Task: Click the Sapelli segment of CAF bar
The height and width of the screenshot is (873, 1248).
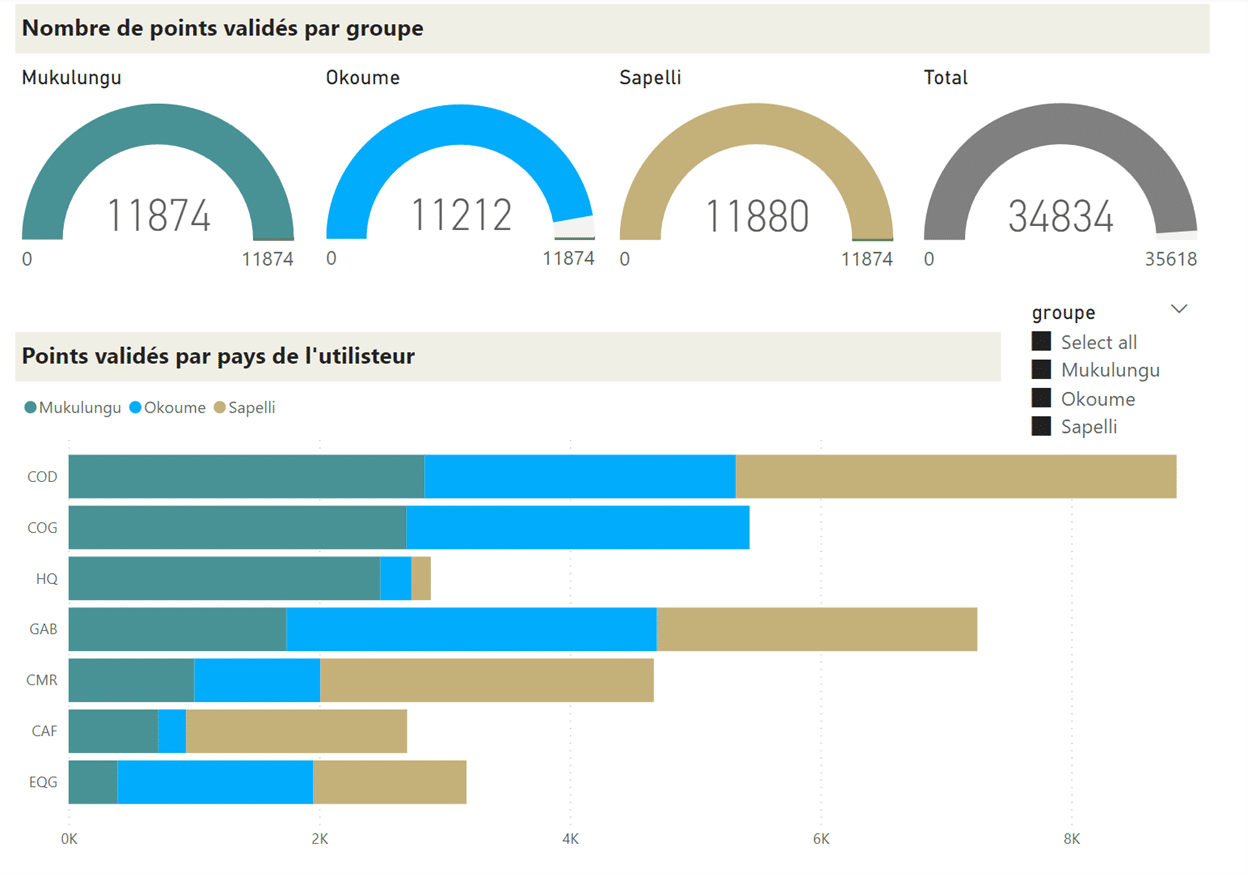Action: (296, 732)
